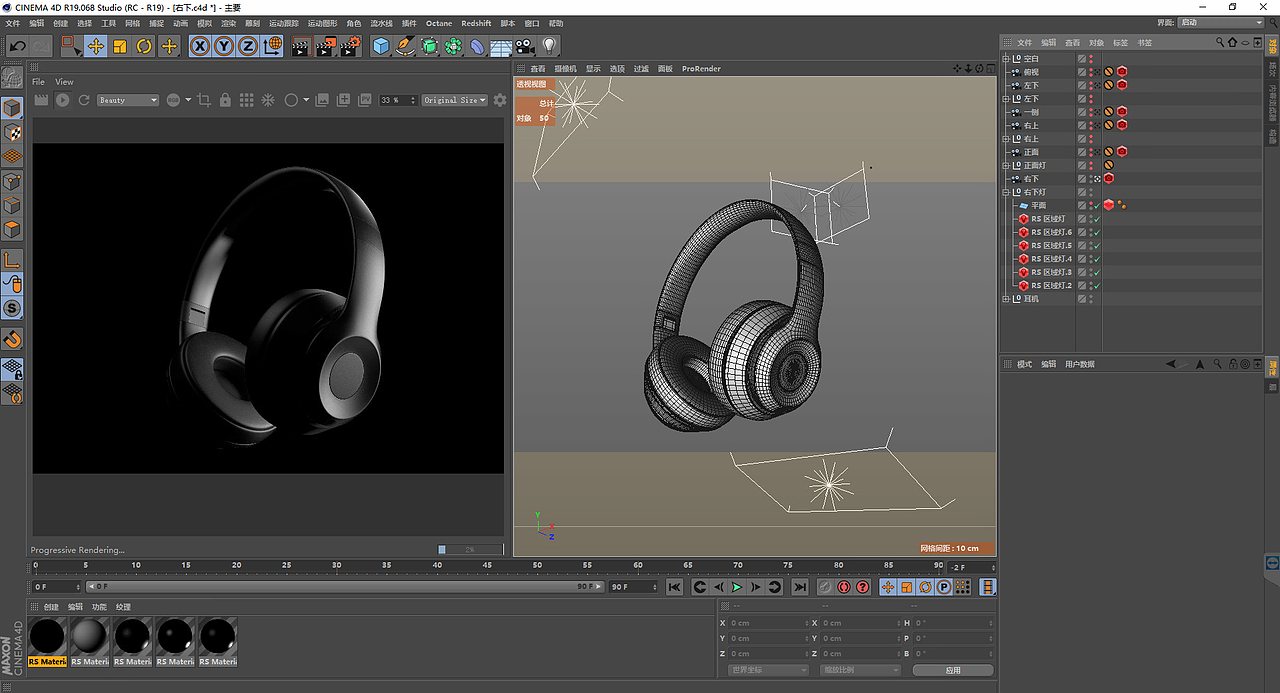Toggle RS 区域灯.2 enable checkmark
Image resolution: width=1280 pixels, height=693 pixels.
coord(1097,285)
